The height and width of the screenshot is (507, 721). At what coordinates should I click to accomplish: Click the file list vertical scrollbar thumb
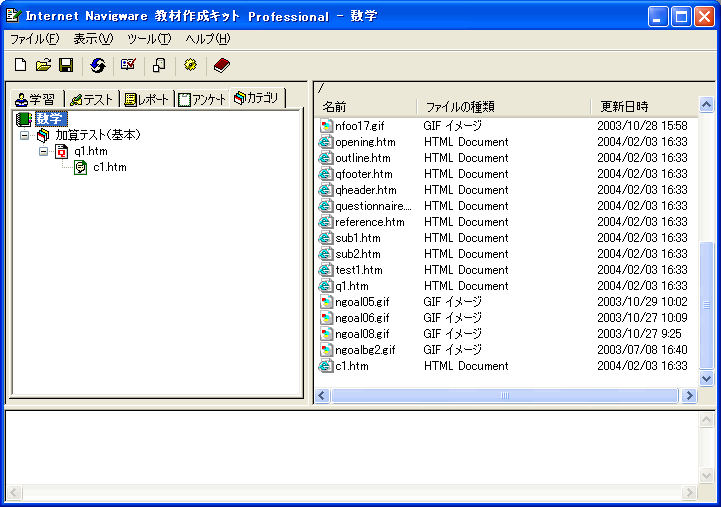tap(706, 305)
